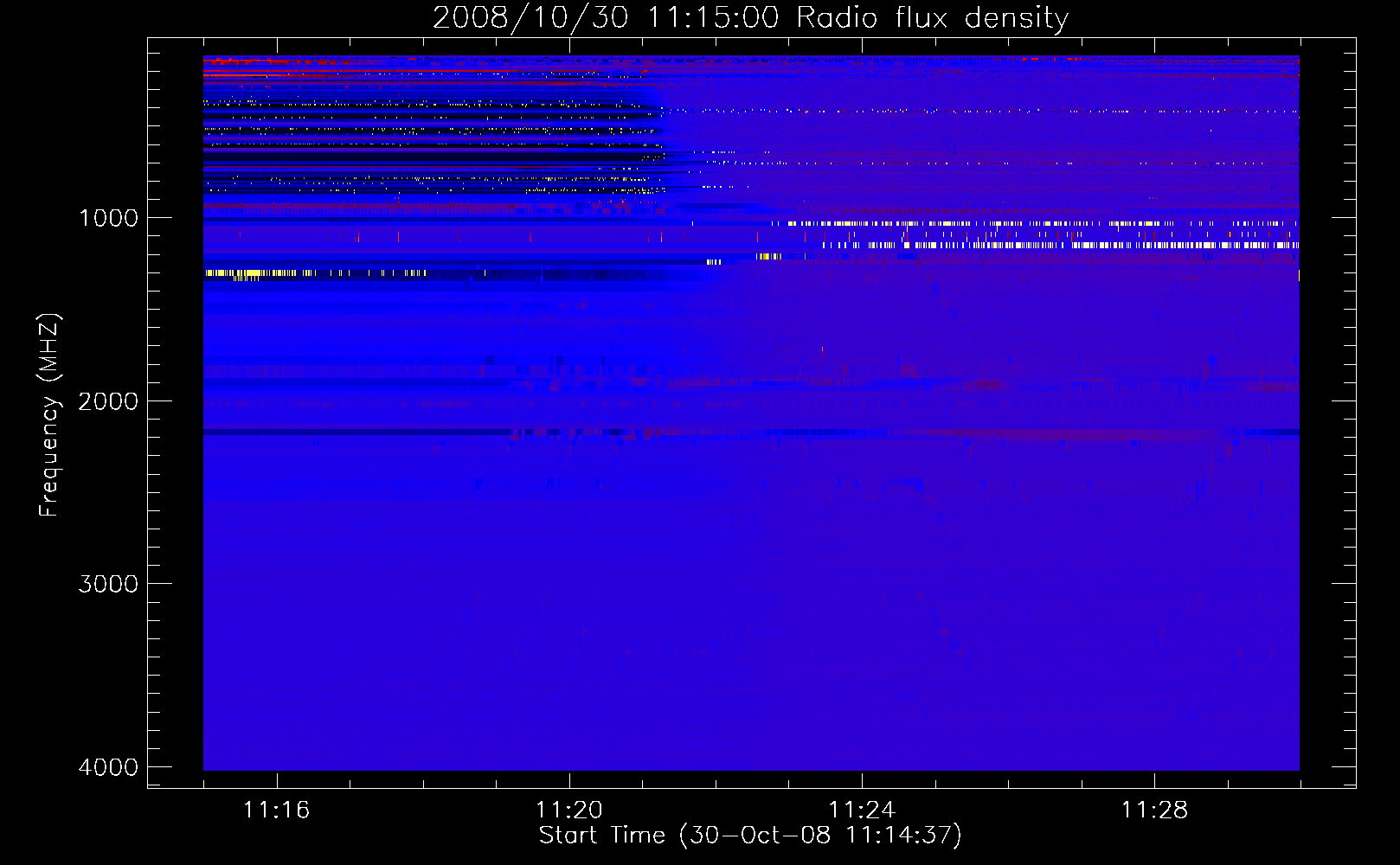Click the 11:24 time tick label

862,810
